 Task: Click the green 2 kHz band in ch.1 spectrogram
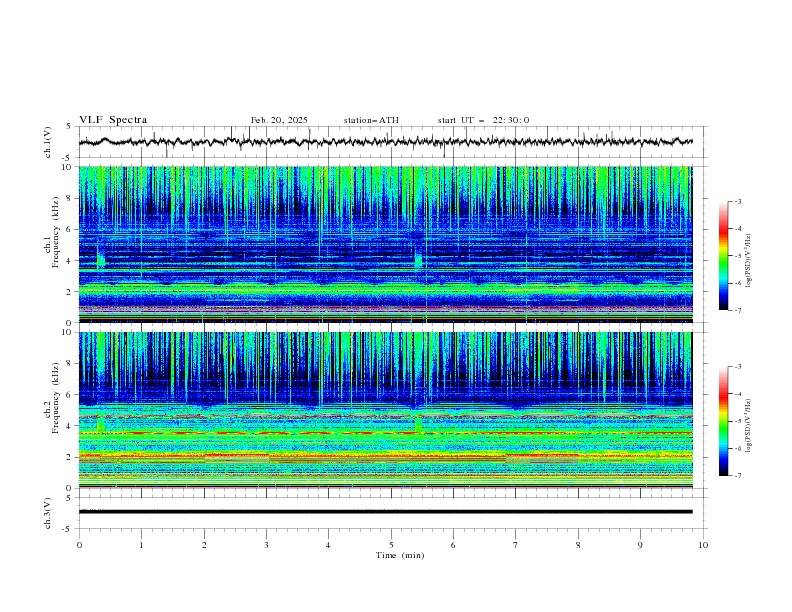click(385, 290)
